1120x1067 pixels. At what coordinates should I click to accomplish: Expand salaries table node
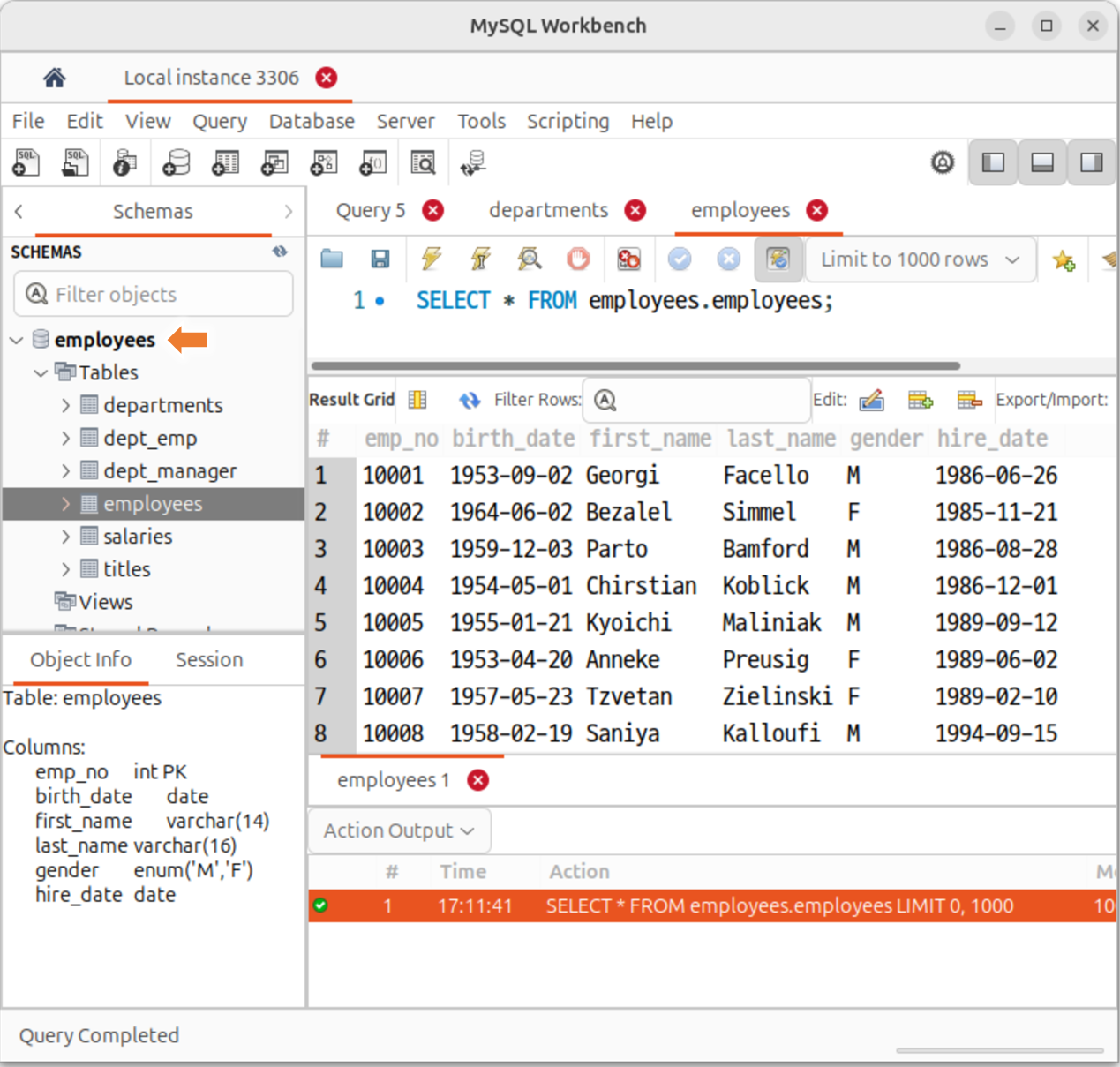[65, 536]
